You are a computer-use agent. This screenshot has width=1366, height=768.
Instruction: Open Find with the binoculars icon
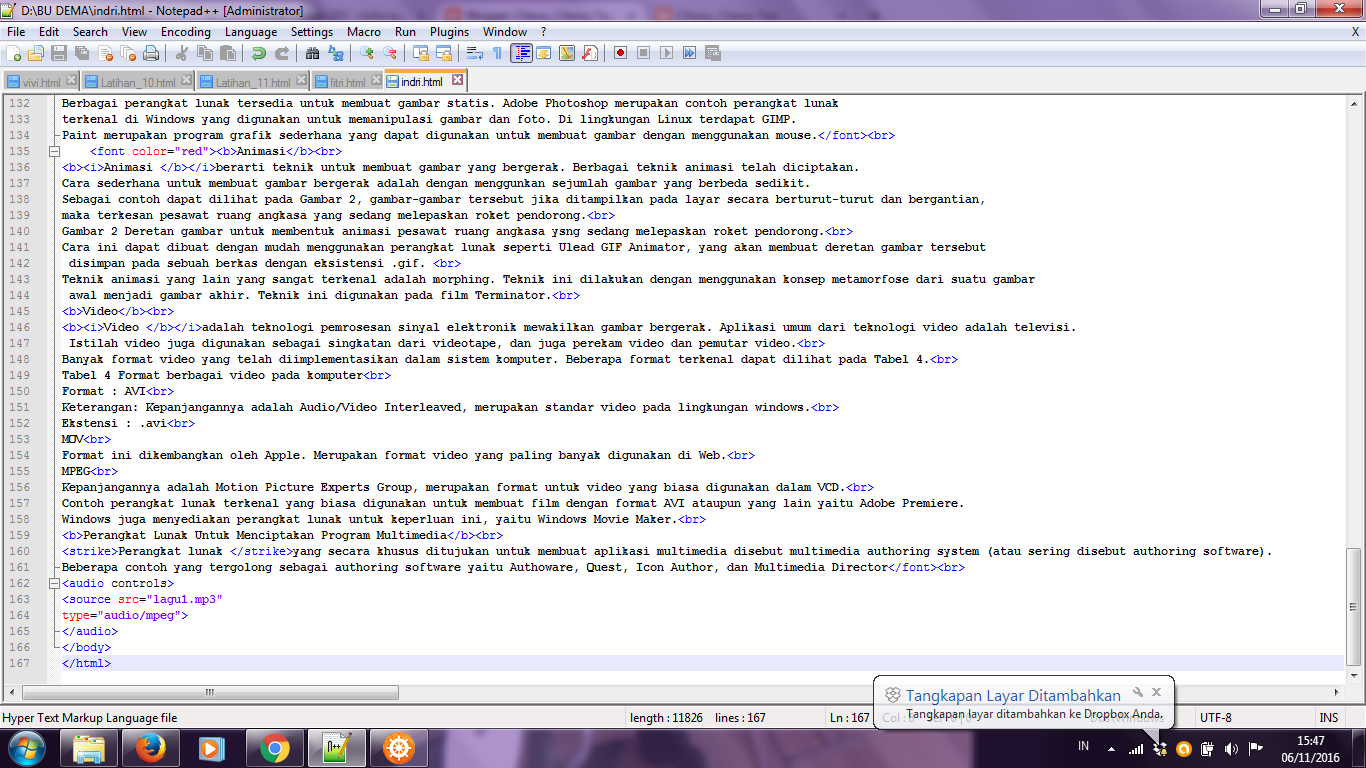(x=313, y=53)
